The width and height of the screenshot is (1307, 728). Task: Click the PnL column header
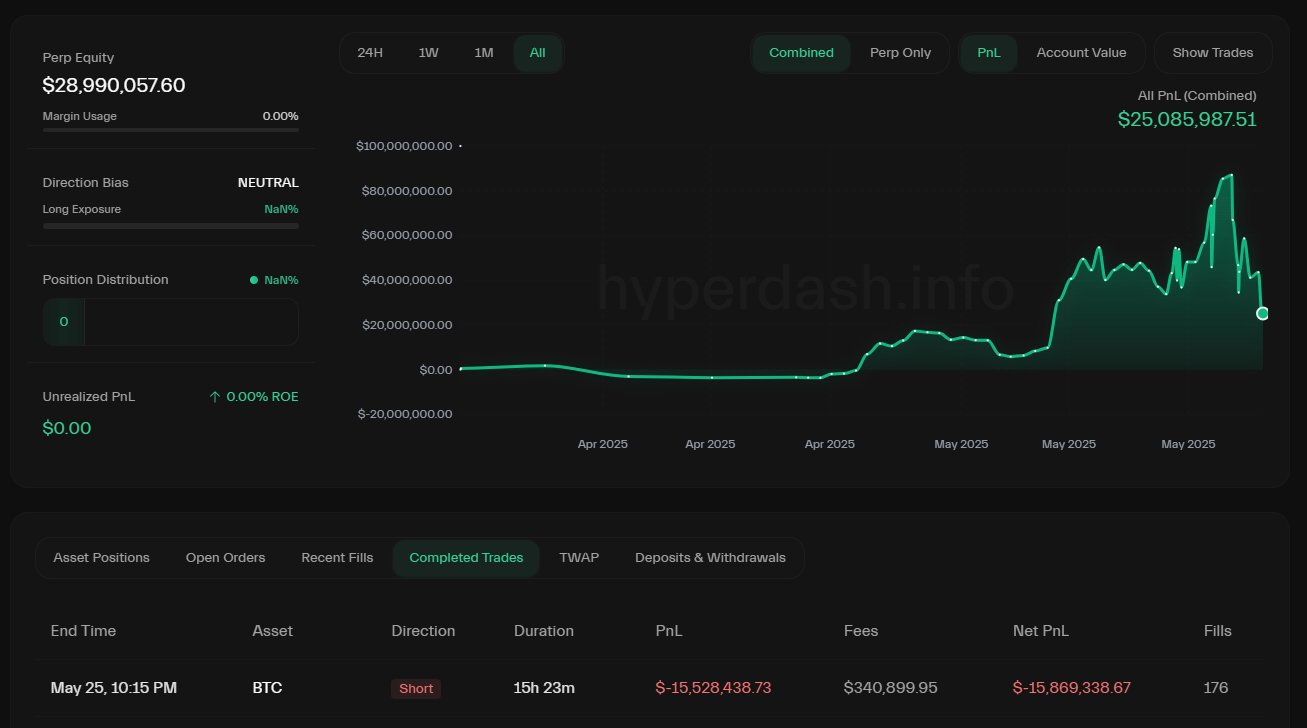click(x=669, y=631)
